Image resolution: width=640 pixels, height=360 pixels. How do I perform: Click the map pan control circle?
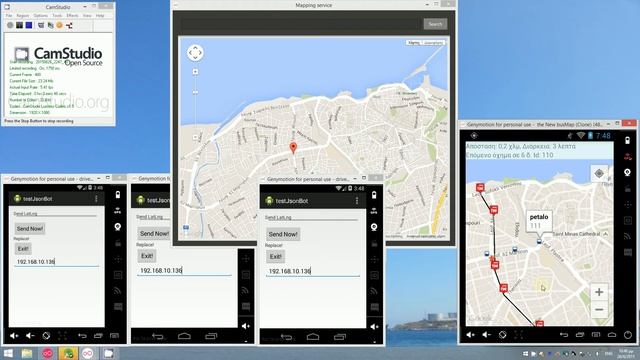click(195, 53)
